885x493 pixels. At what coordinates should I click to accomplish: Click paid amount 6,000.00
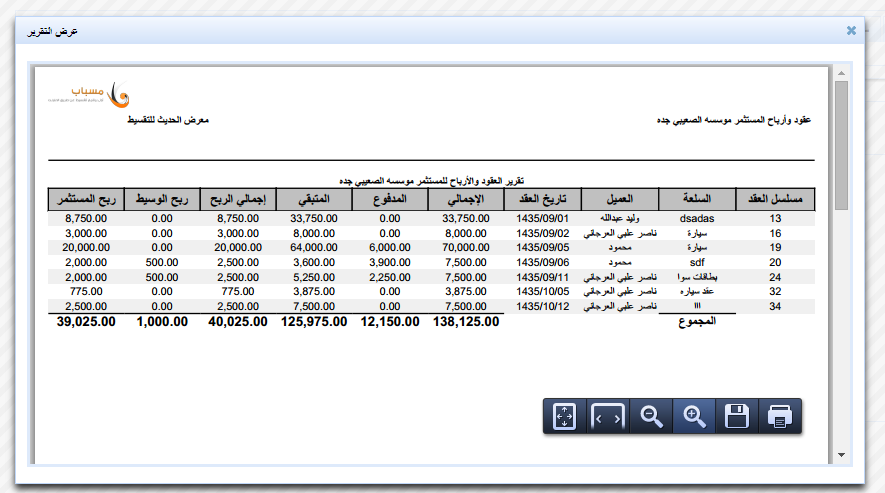pyautogui.click(x=389, y=247)
